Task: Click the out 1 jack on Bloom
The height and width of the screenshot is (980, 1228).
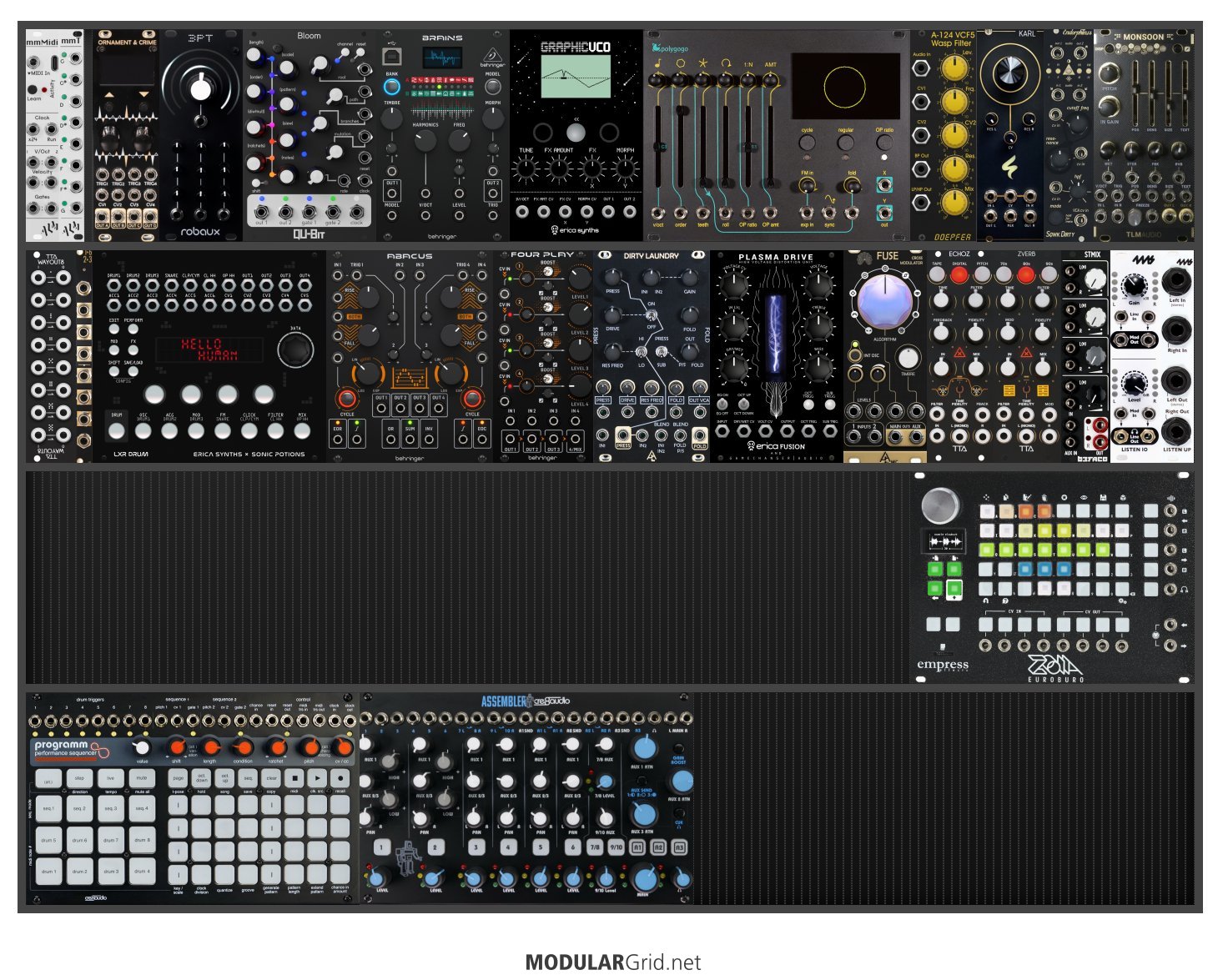Action: [x=260, y=210]
